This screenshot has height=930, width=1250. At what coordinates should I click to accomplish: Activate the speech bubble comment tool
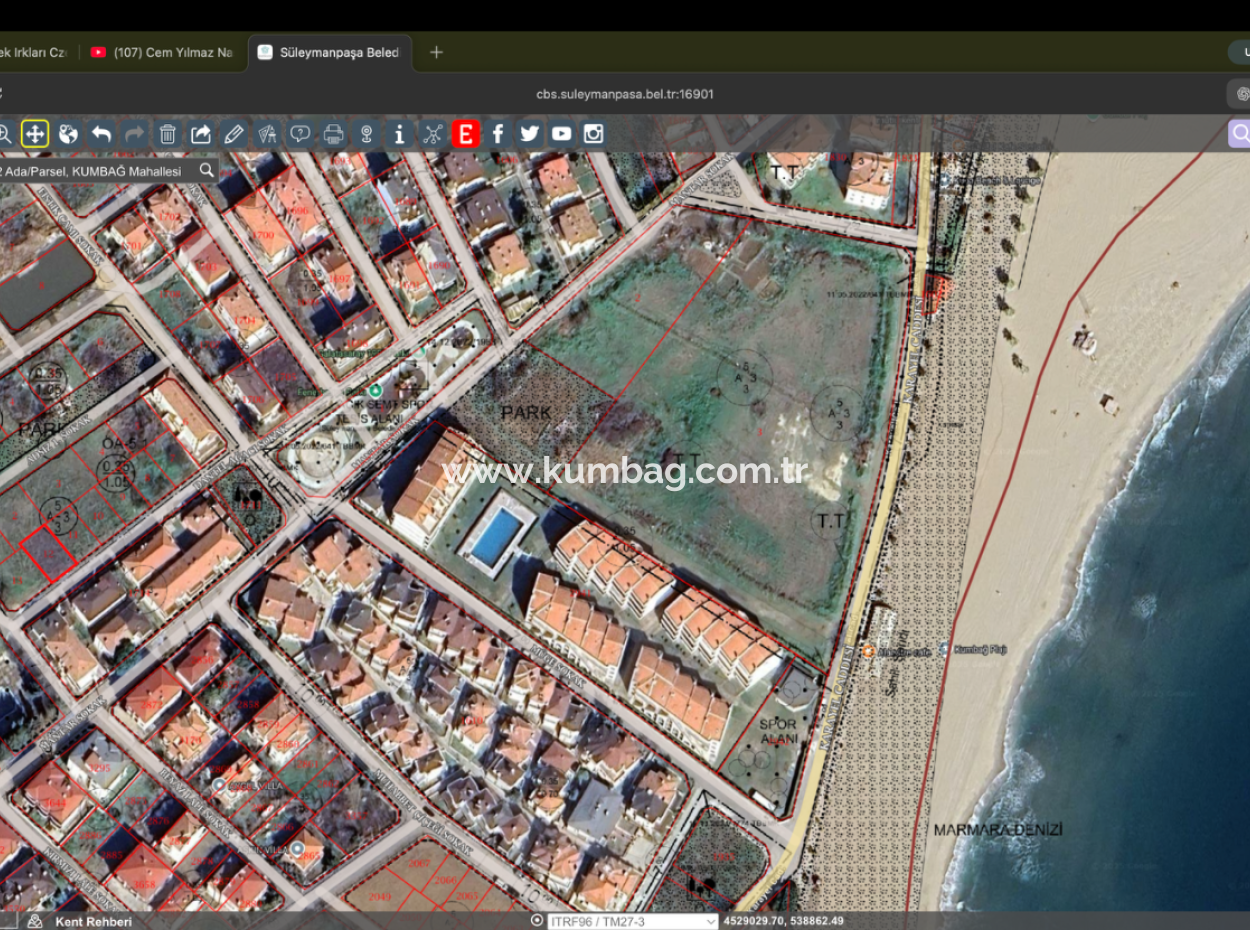tap(299, 133)
